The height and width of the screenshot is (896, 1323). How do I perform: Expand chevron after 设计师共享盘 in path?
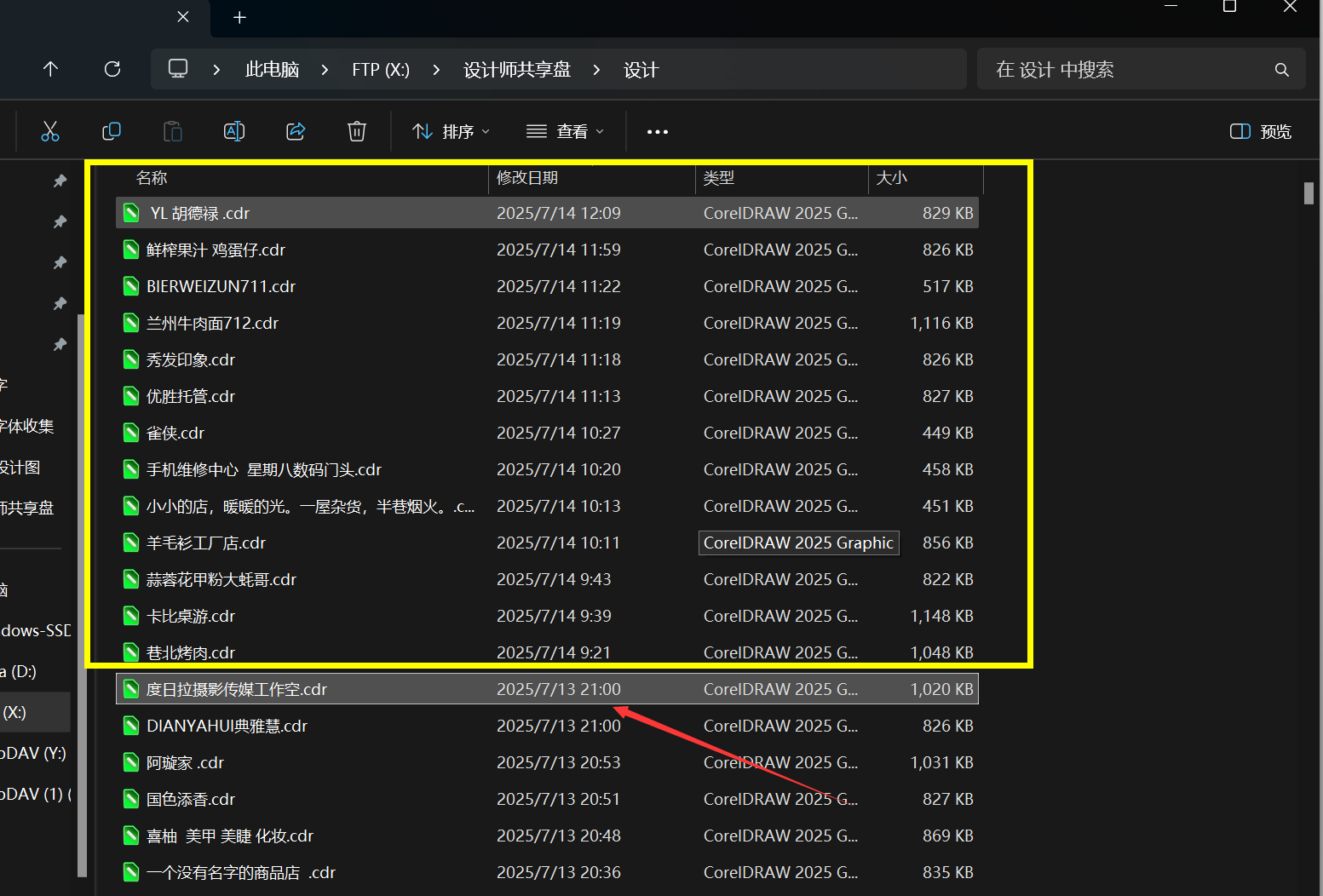point(596,70)
